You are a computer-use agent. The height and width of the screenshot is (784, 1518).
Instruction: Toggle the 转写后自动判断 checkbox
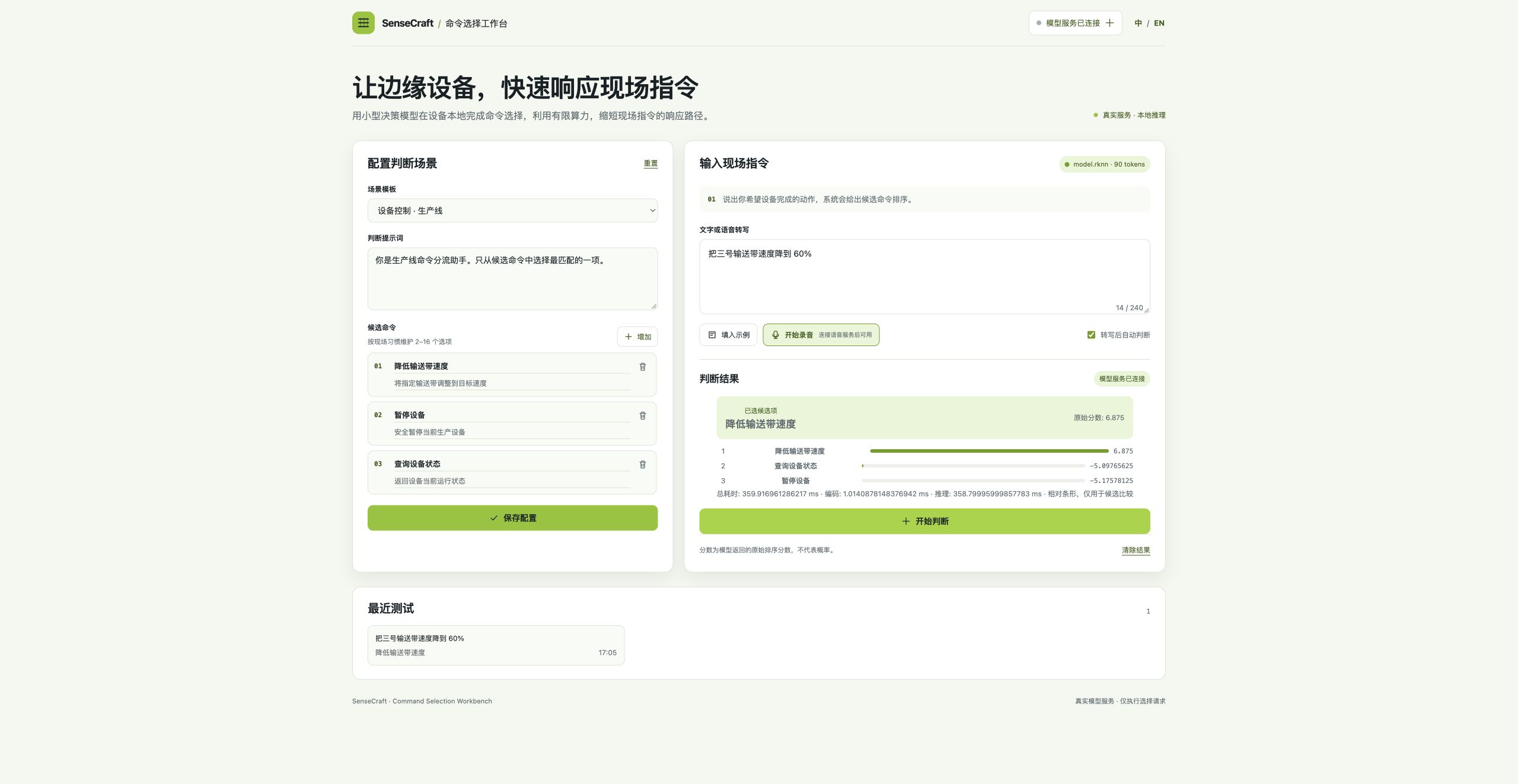pyautogui.click(x=1091, y=335)
